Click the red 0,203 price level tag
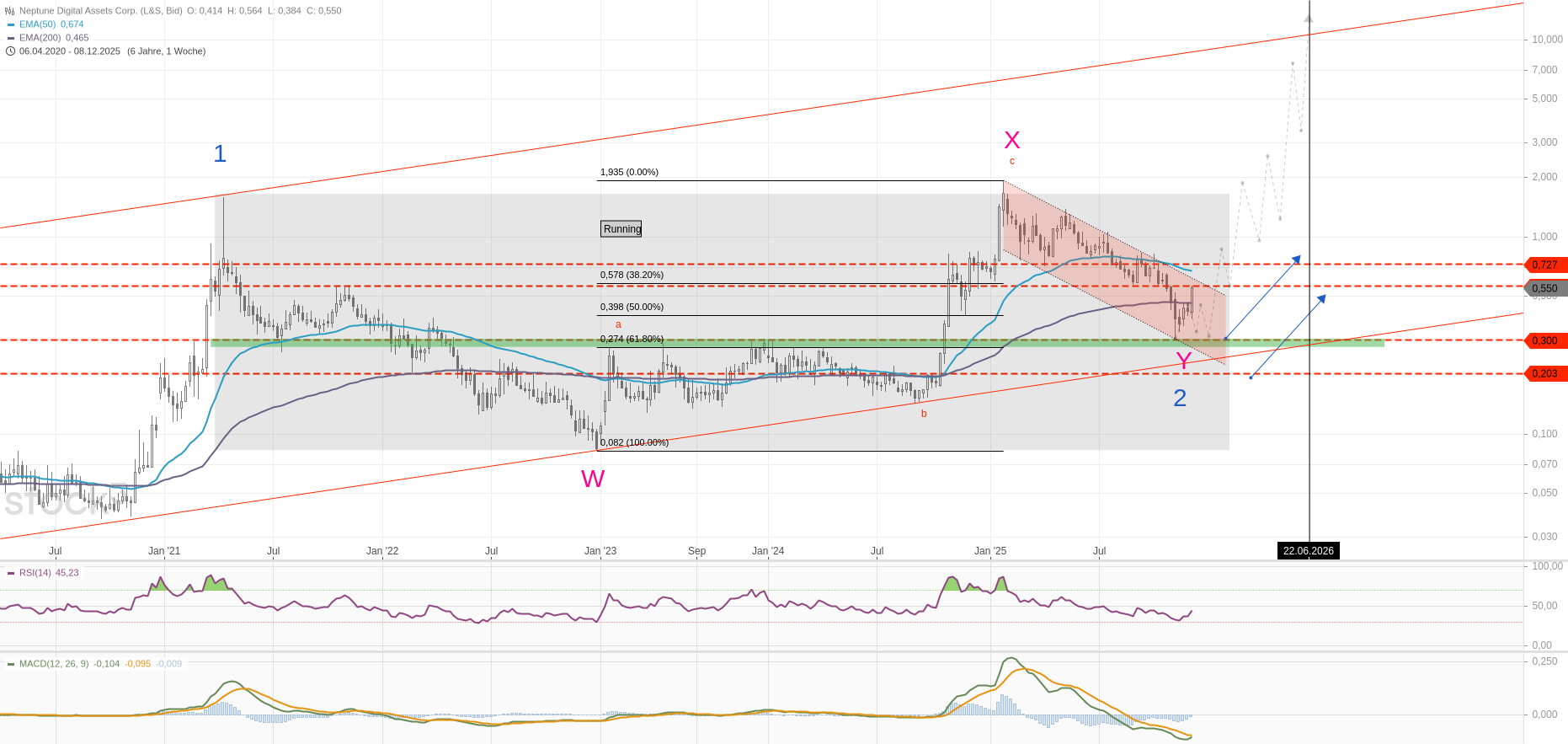1568x744 pixels. [x=1544, y=373]
